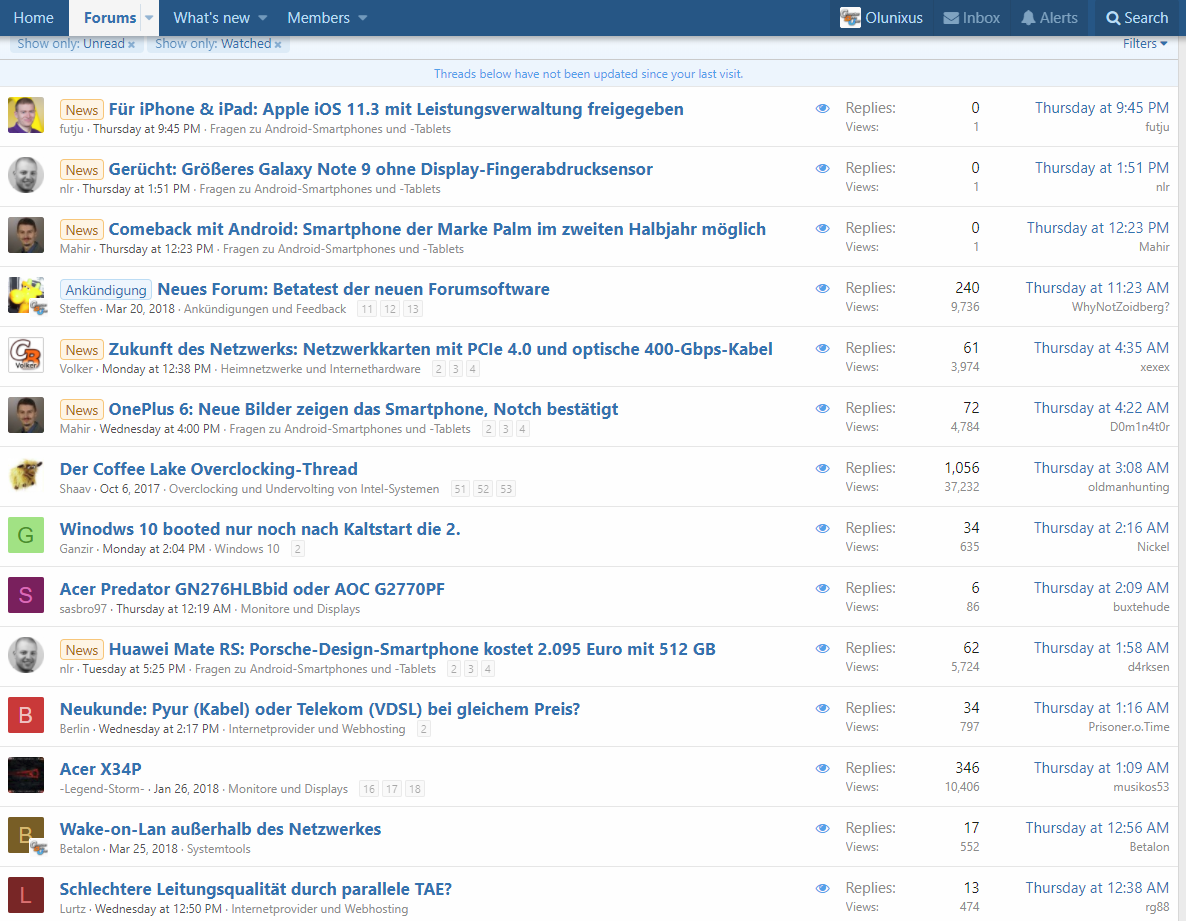
Task: Click News prefix on Huawei Mate RS thread
Action: 82,650
